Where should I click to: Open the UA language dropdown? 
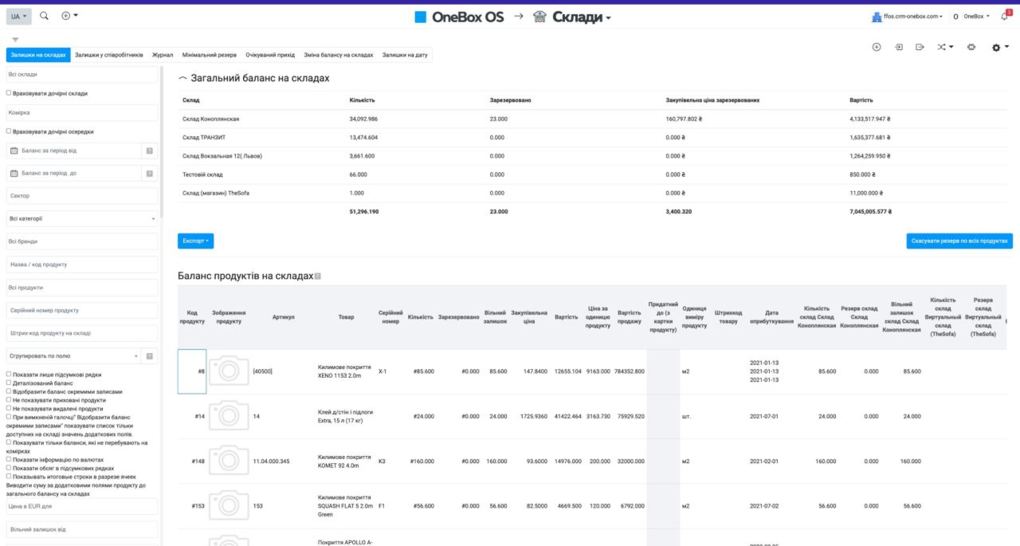pyautogui.click(x=19, y=16)
